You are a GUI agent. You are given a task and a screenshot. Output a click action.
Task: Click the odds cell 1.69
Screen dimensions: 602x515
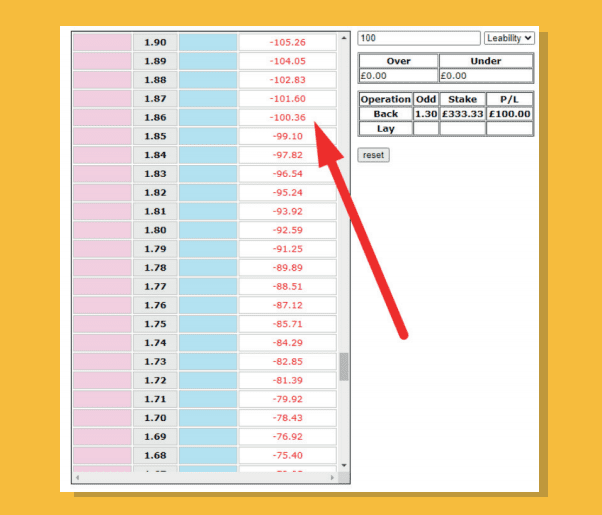tap(155, 437)
